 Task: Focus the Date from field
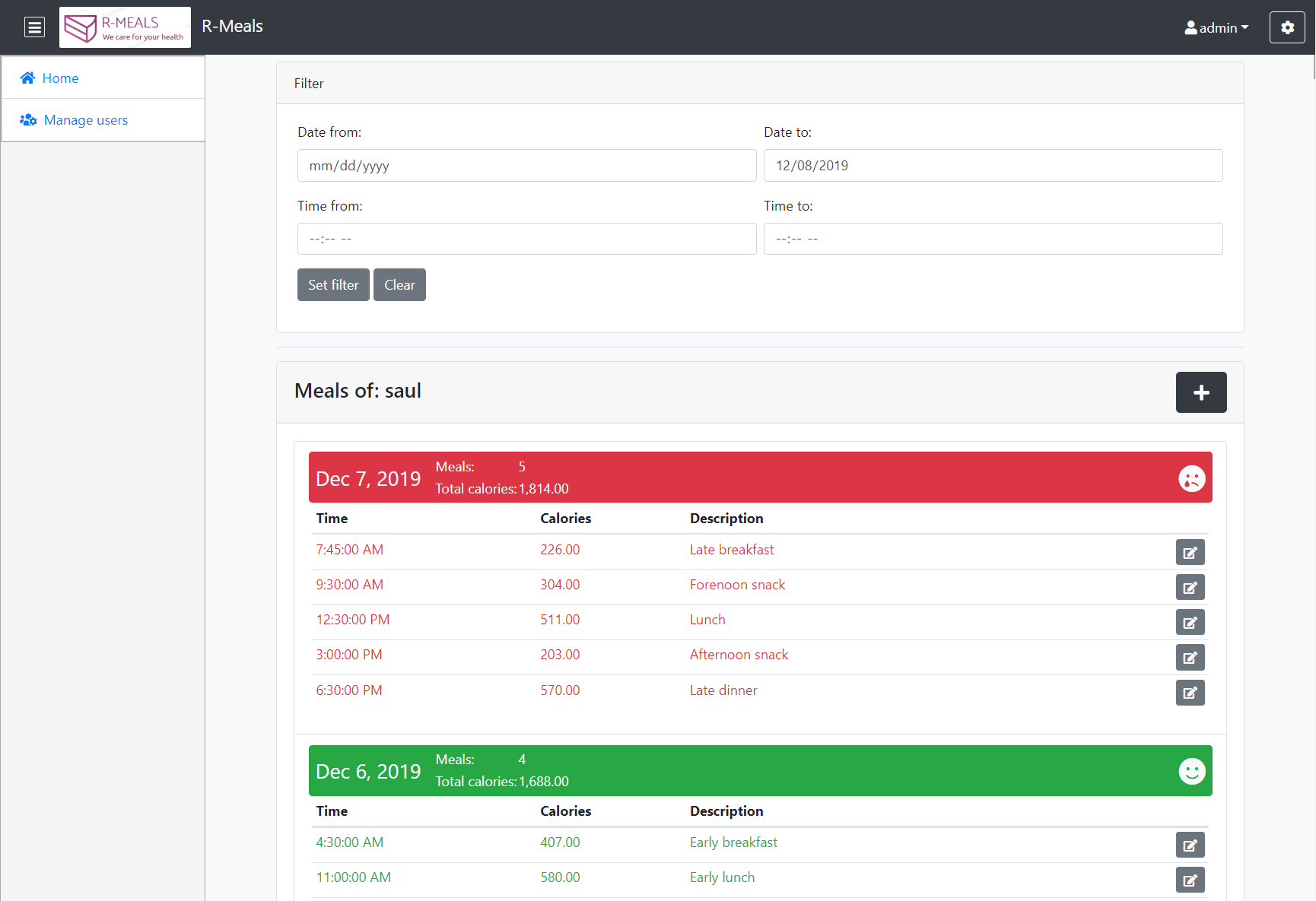(x=526, y=166)
